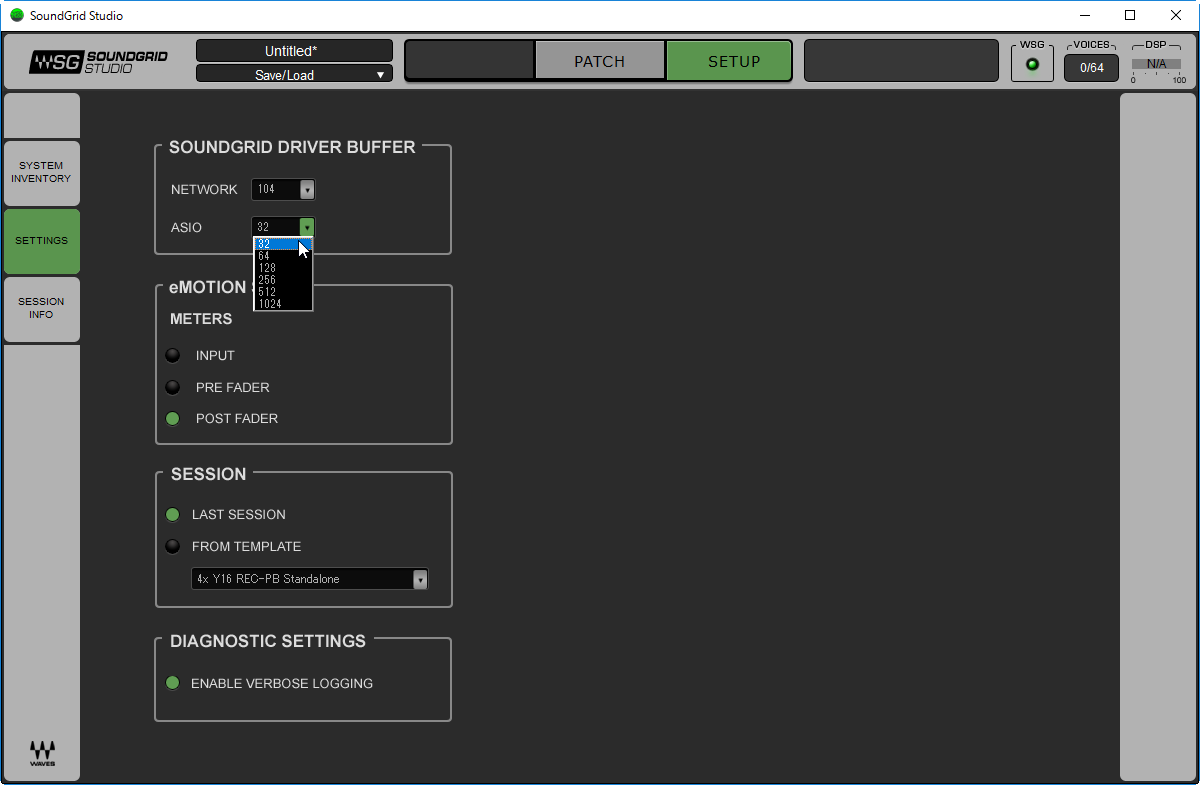Image resolution: width=1200 pixels, height=785 pixels.
Task: Click the METERS heading
Action: click(201, 319)
